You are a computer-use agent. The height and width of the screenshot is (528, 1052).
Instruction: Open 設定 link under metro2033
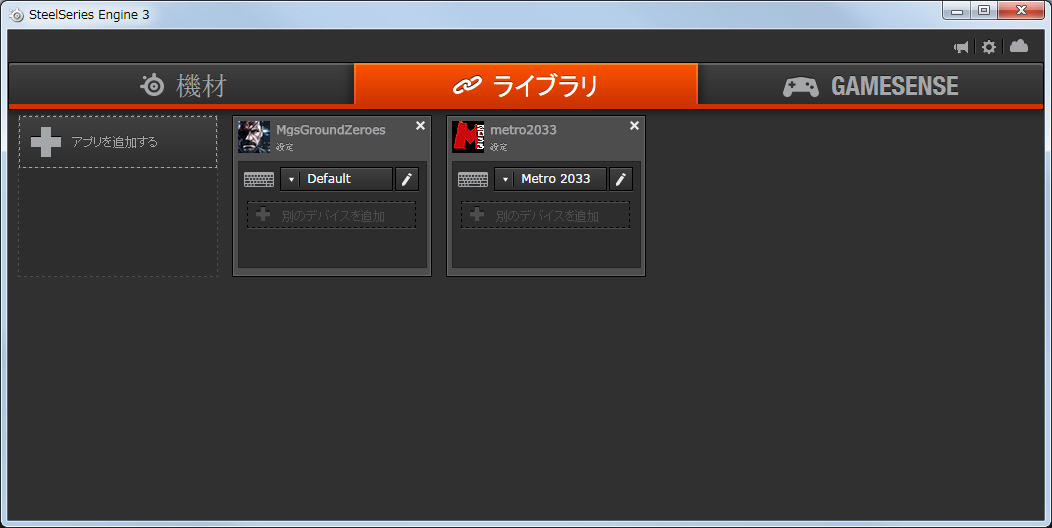click(498, 147)
